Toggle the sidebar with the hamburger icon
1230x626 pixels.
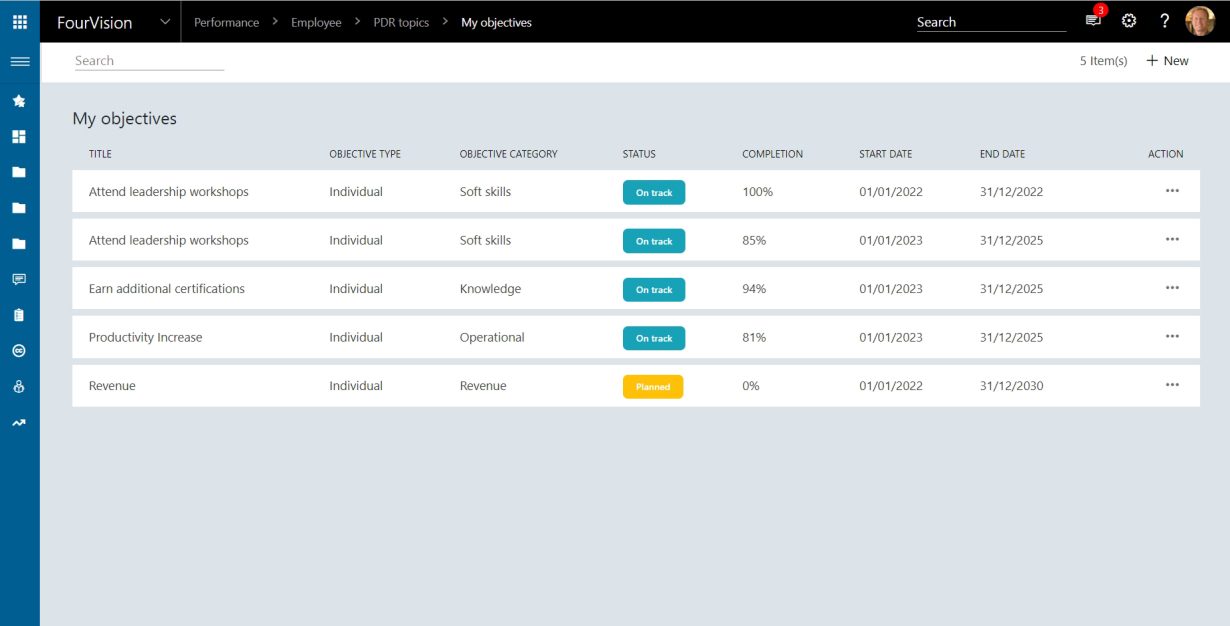pos(19,60)
